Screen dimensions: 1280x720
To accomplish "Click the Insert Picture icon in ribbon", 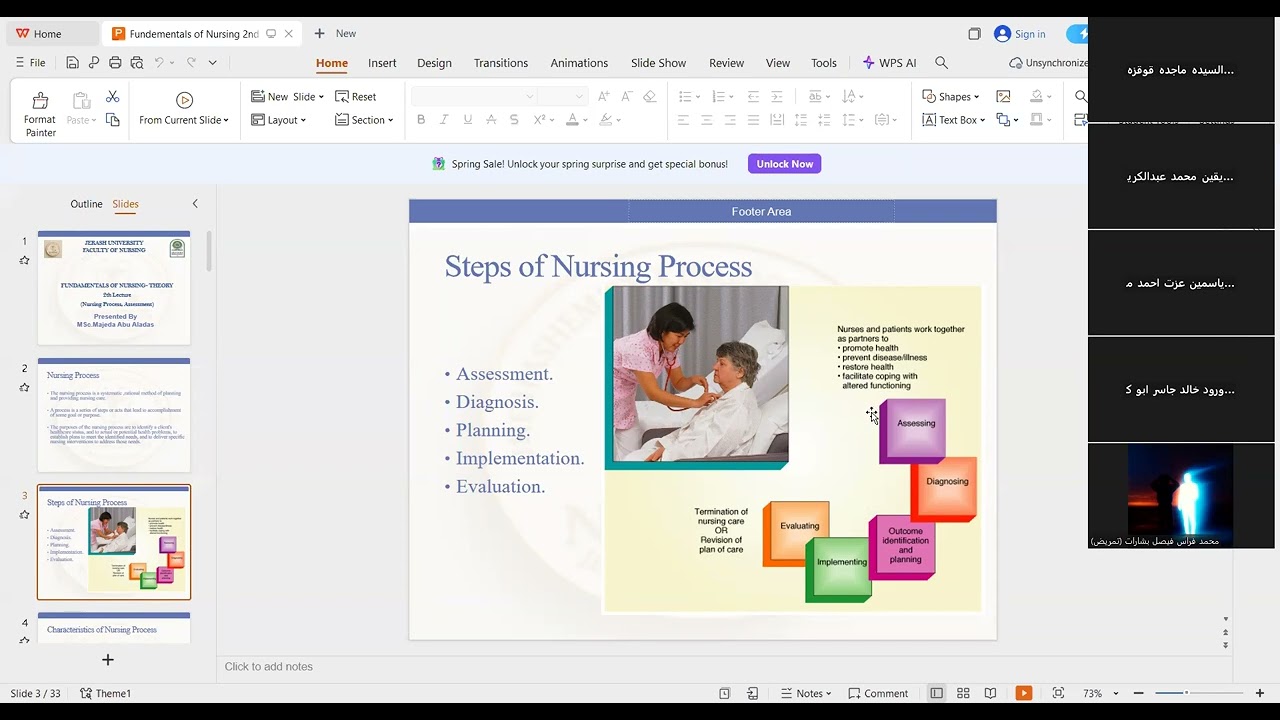I will (x=1003, y=96).
